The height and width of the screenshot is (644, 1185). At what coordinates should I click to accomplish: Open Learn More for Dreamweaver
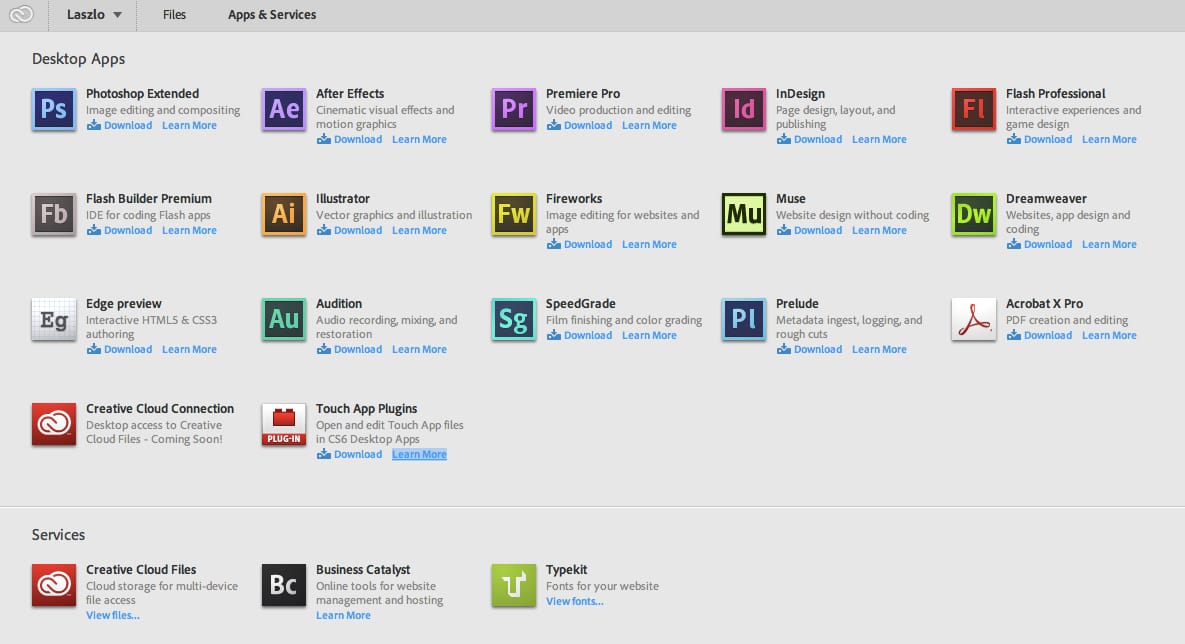click(x=1109, y=244)
